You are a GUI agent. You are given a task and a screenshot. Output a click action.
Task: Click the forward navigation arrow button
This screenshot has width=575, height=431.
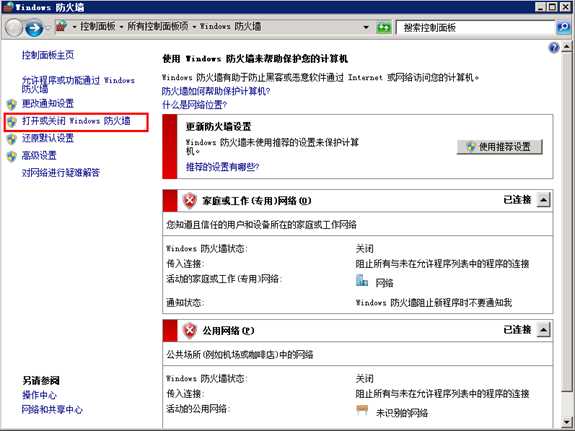click(x=34, y=28)
